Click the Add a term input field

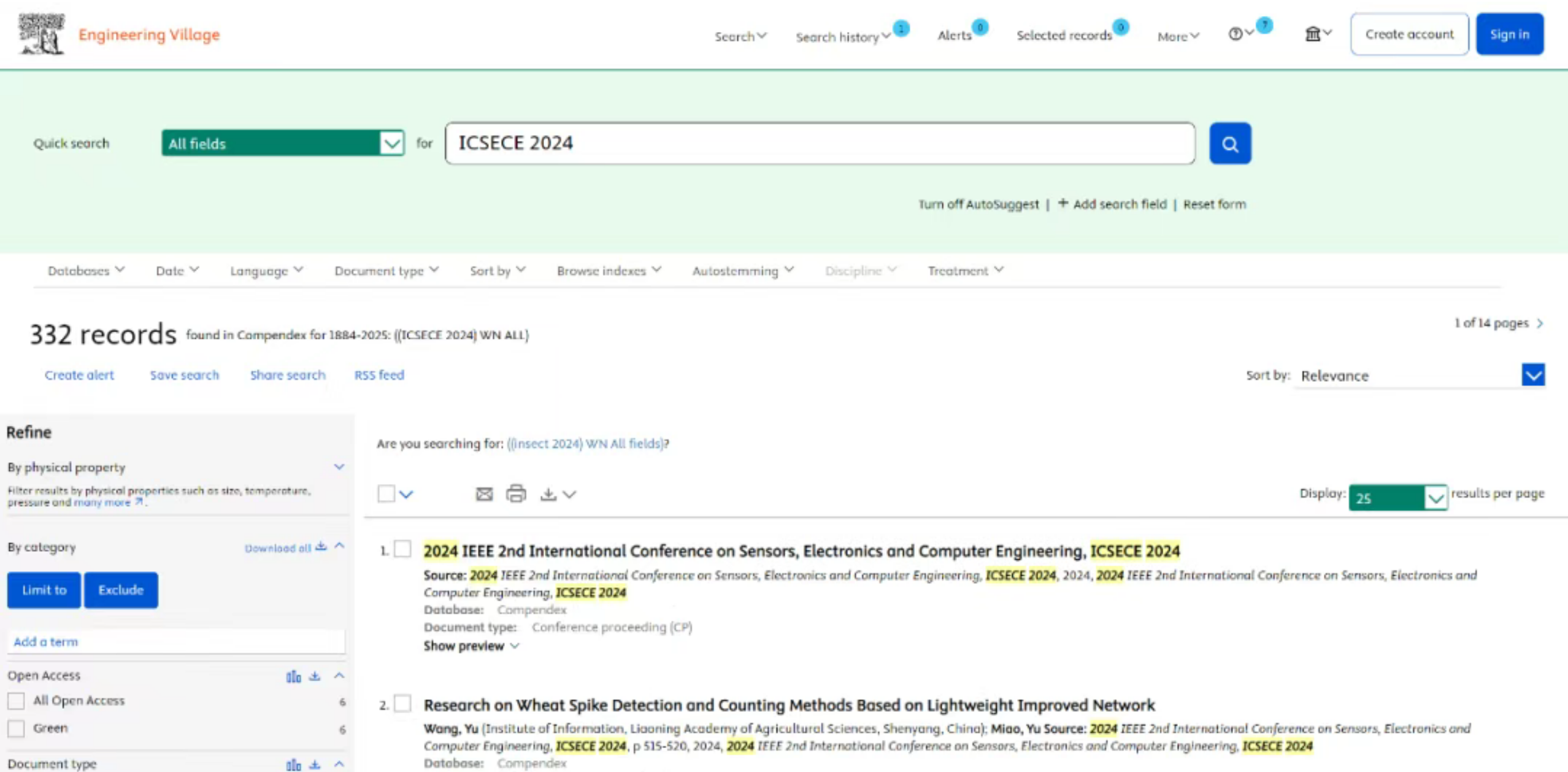[x=176, y=642]
